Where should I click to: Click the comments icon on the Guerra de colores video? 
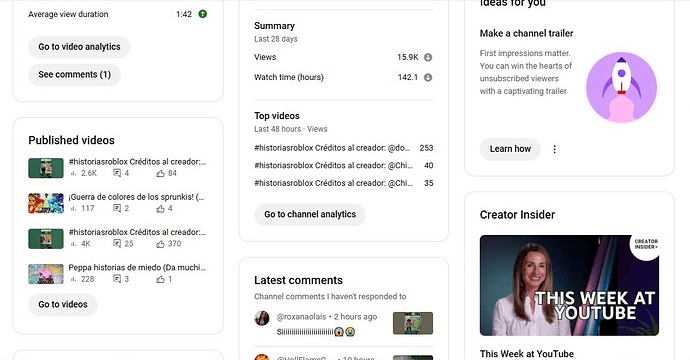[117, 208]
